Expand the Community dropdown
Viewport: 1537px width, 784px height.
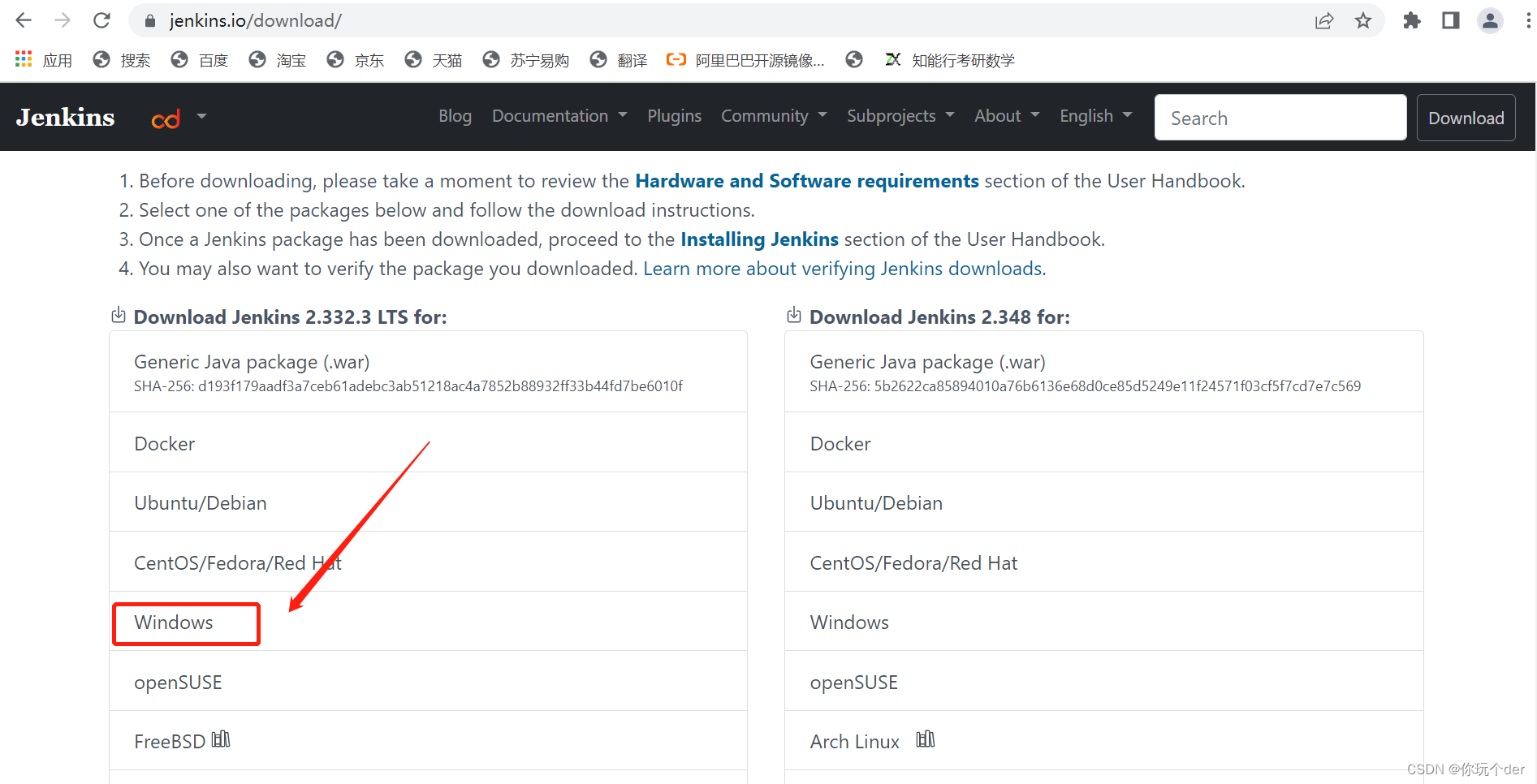coord(774,116)
